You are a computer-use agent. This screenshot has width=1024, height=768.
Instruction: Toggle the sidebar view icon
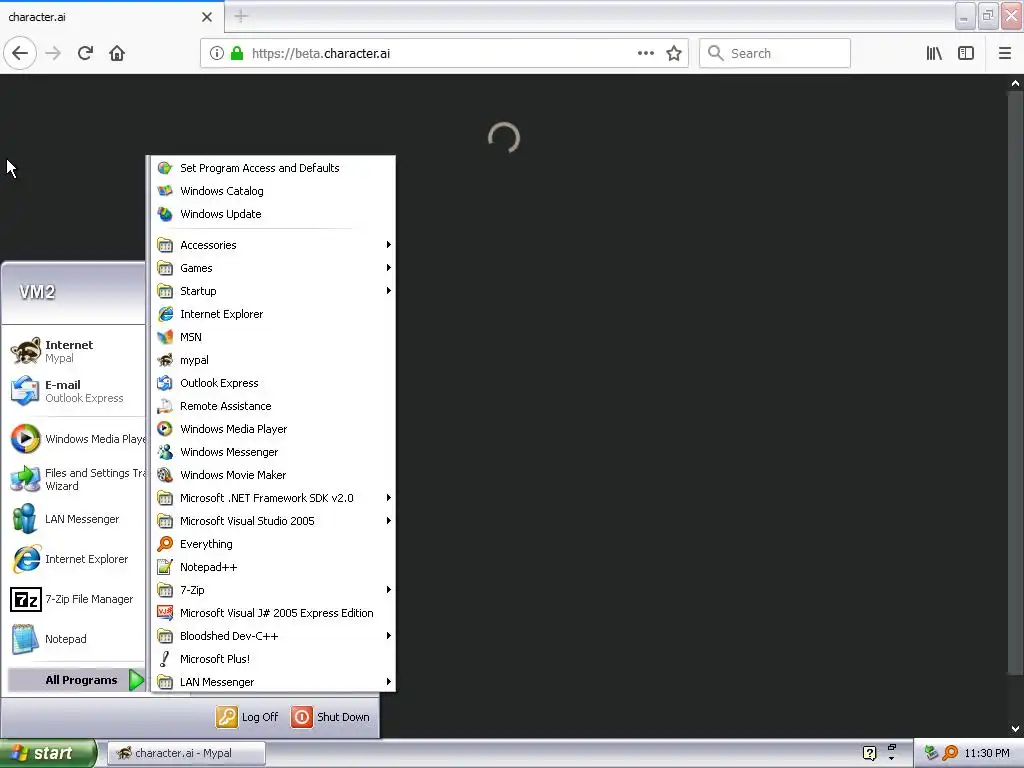(x=966, y=53)
